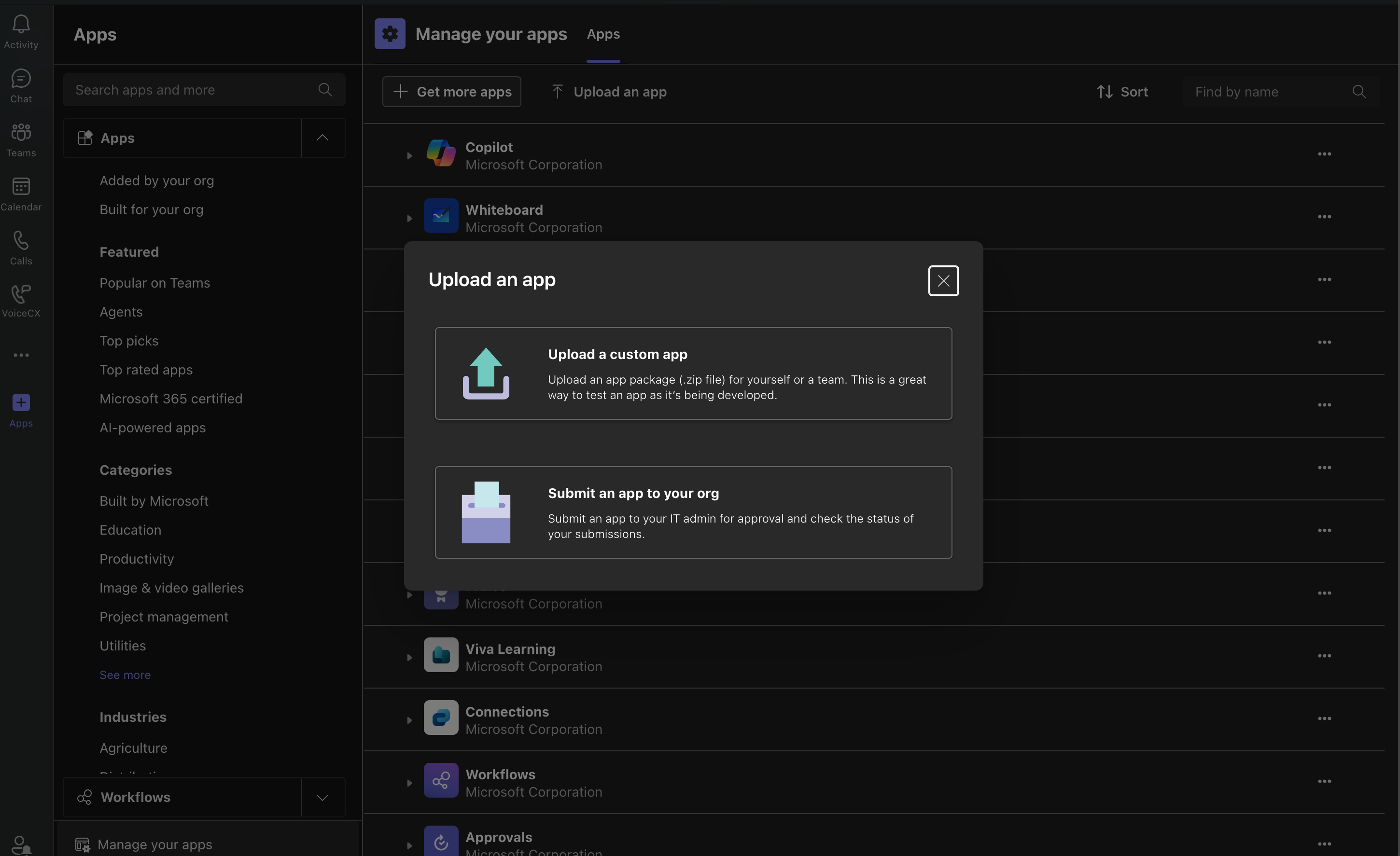Click the Workflows app icon in list
Screen dimensions: 1400x856
coord(441,780)
